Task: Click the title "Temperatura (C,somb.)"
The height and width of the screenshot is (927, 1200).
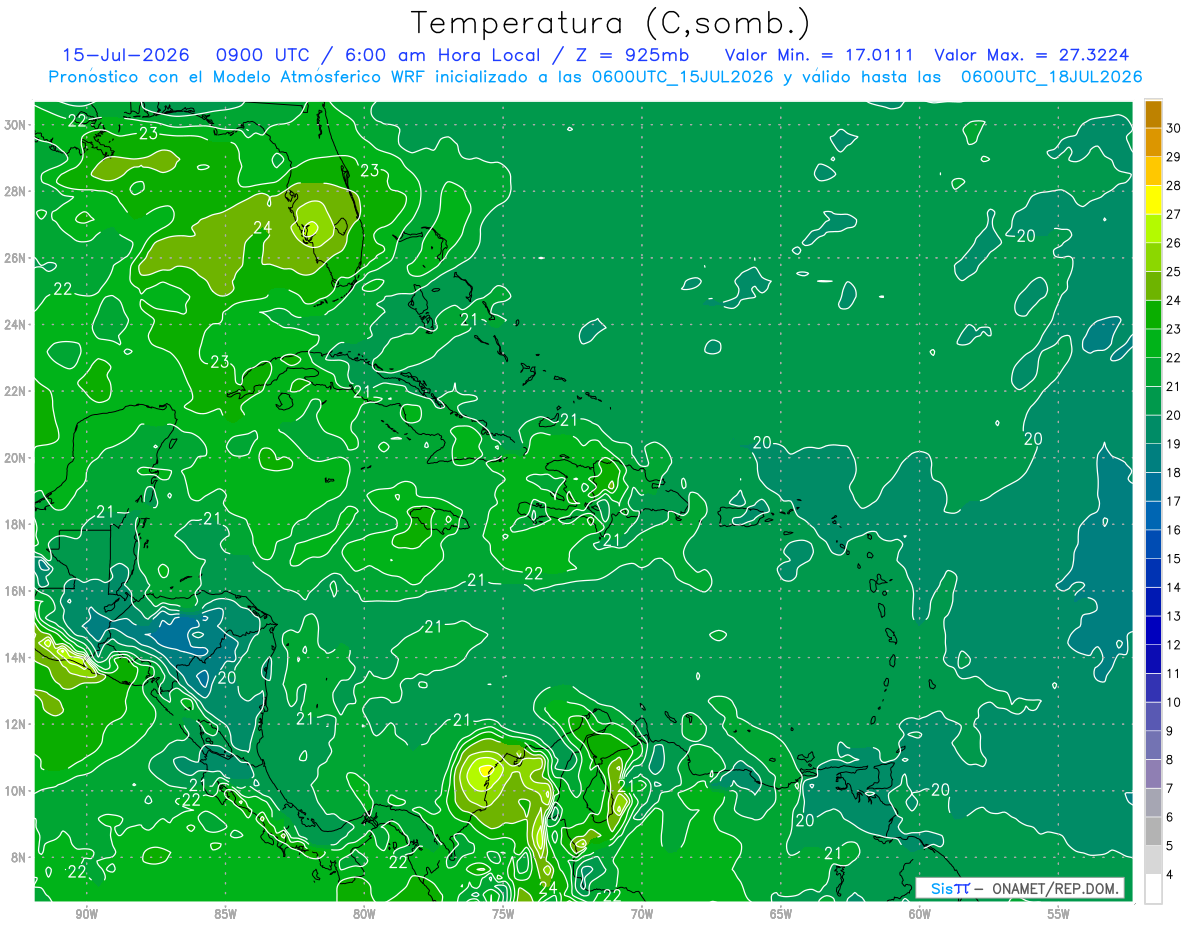Action: [611, 23]
